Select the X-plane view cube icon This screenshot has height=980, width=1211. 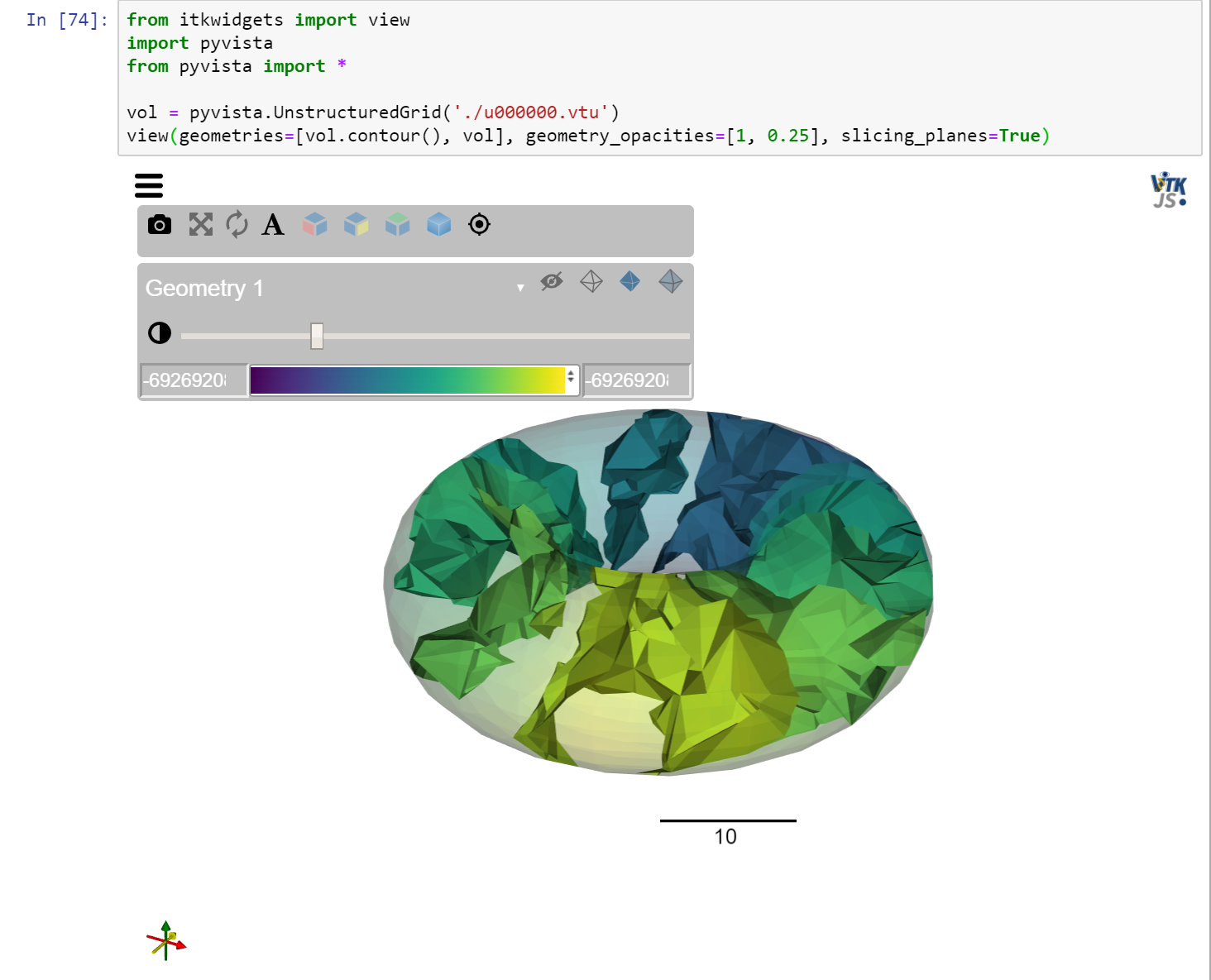point(315,224)
